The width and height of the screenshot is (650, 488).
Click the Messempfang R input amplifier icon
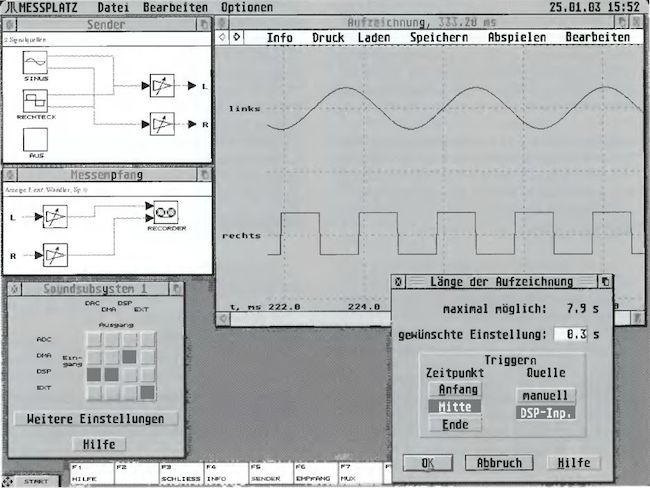point(54,255)
